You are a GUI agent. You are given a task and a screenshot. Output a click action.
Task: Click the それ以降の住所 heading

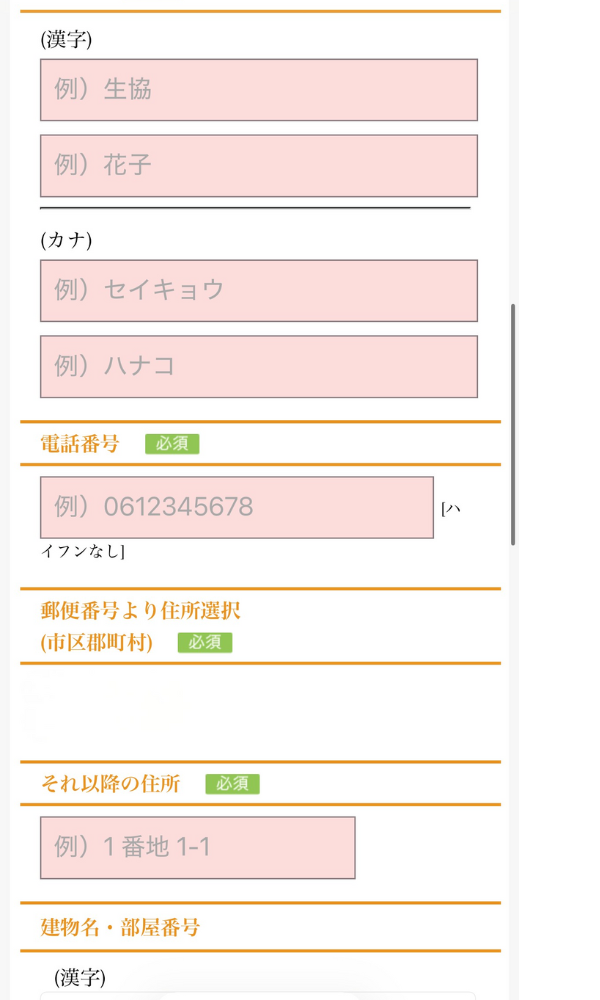pos(111,784)
